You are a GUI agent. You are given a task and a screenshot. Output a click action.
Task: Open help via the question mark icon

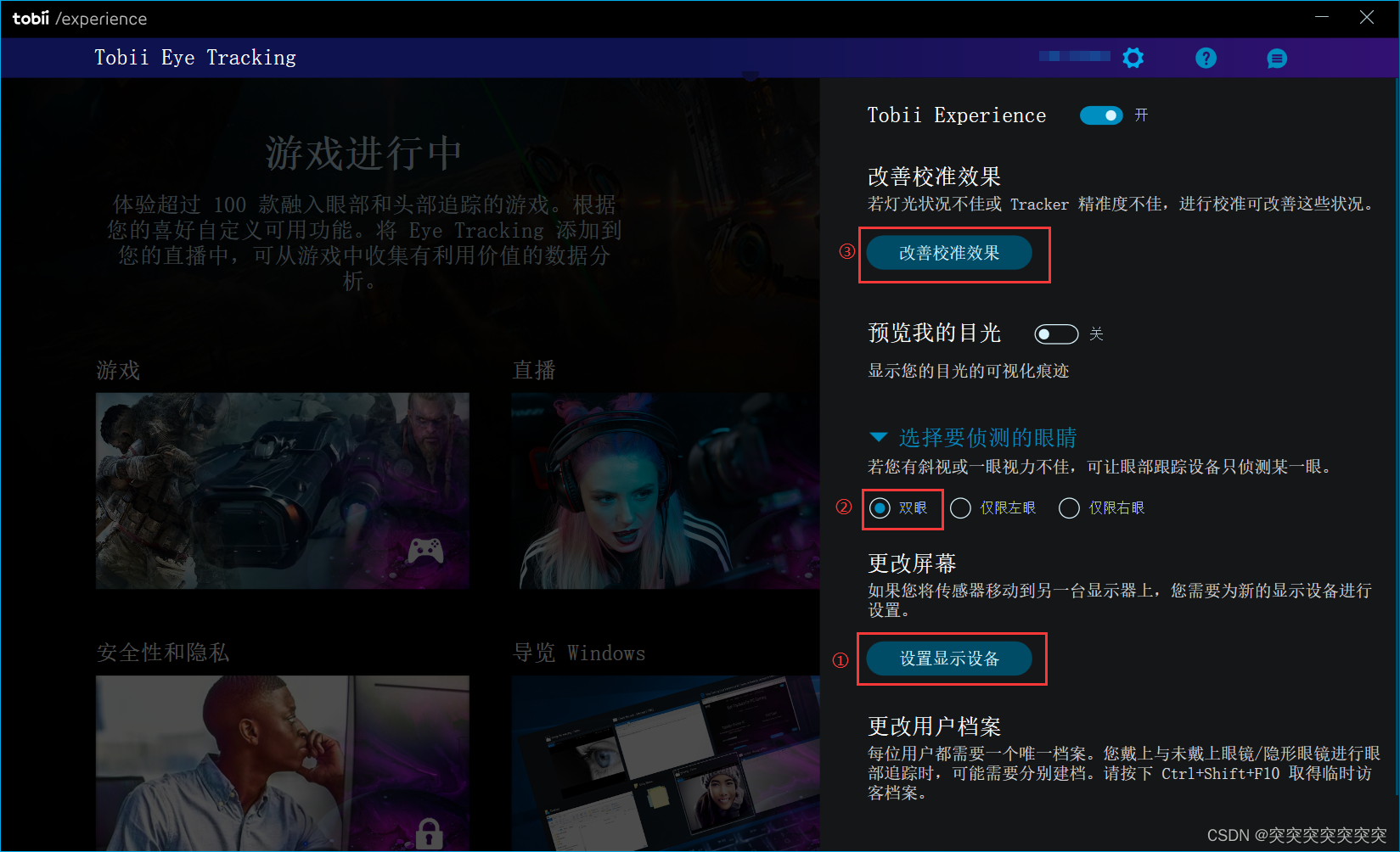(1206, 58)
